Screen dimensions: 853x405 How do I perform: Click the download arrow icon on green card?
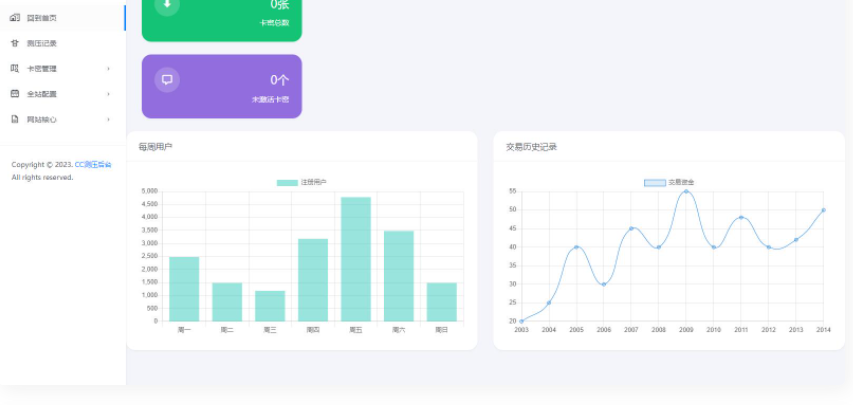[167, 5]
